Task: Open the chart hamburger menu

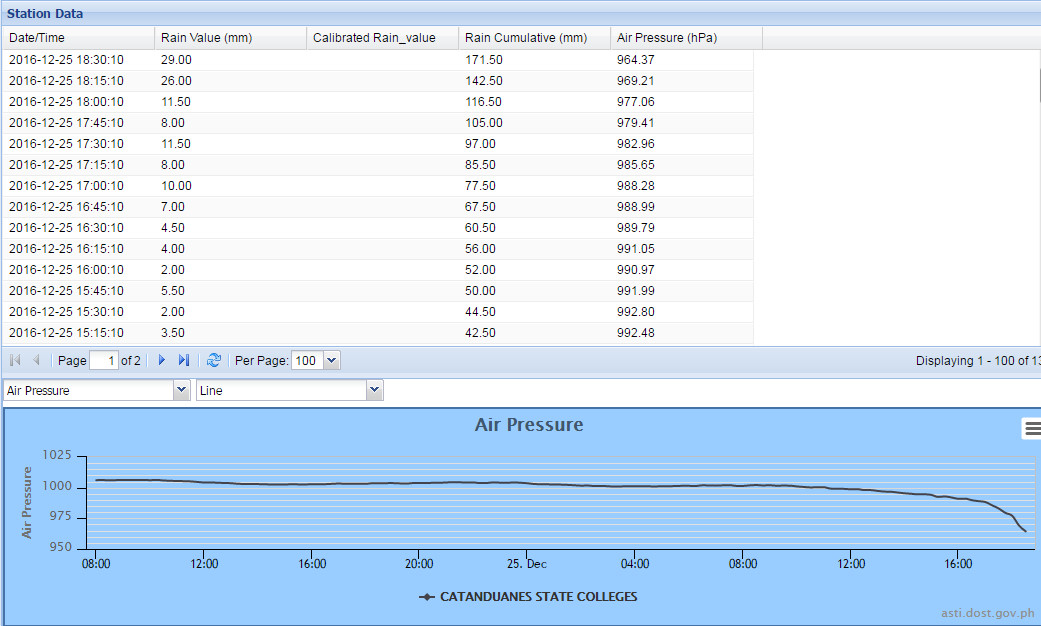Action: tap(1031, 428)
